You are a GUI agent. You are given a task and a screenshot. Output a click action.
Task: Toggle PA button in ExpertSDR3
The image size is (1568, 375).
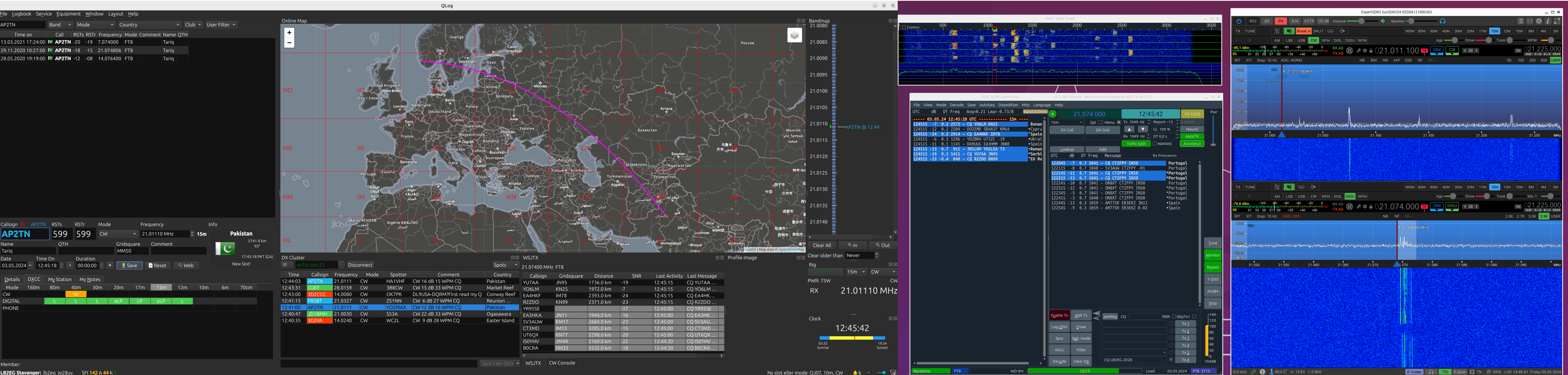pos(1281,21)
